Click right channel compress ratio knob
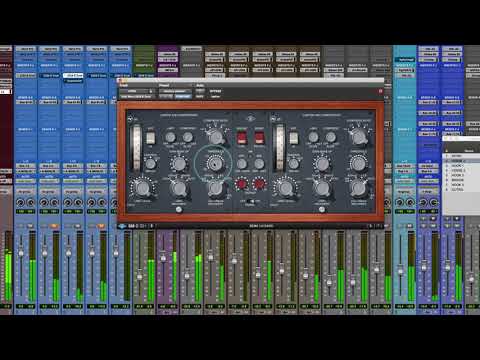 click(x=358, y=137)
